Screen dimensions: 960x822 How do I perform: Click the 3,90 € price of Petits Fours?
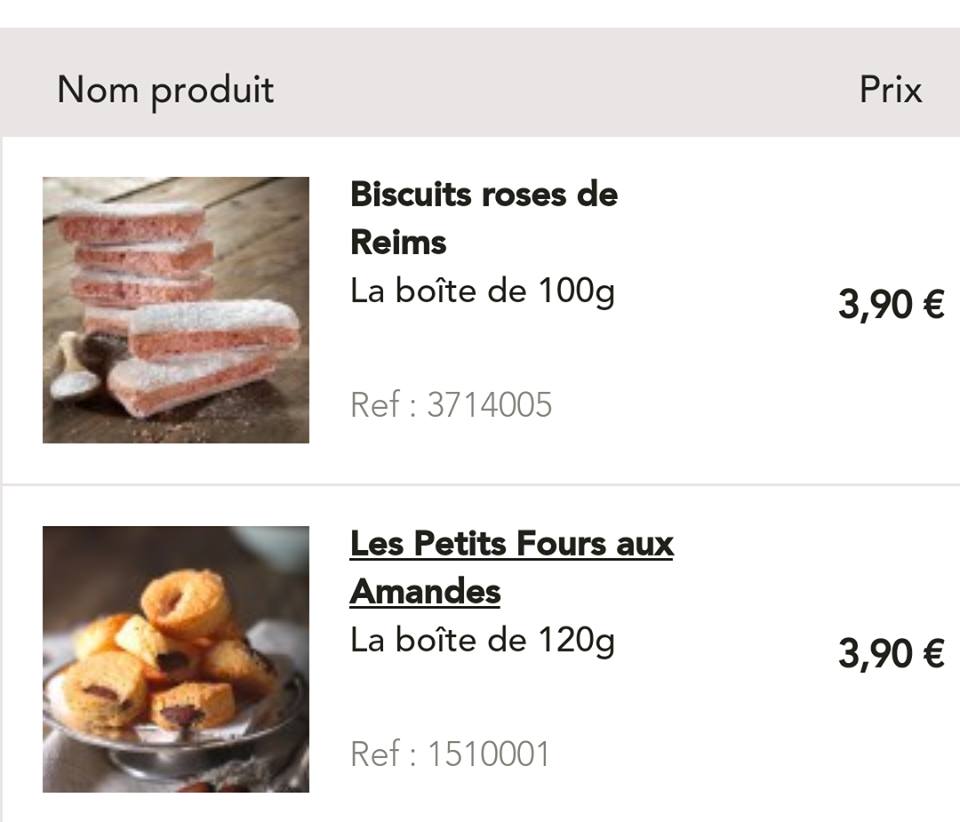click(x=890, y=654)
